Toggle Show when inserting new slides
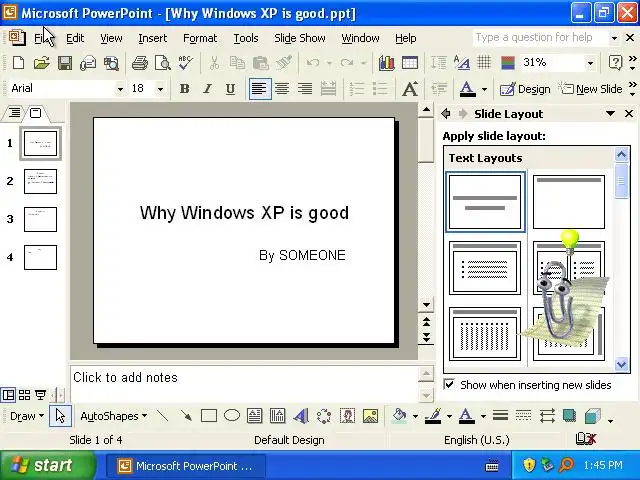The image size is (640, 480). (449, 384)
